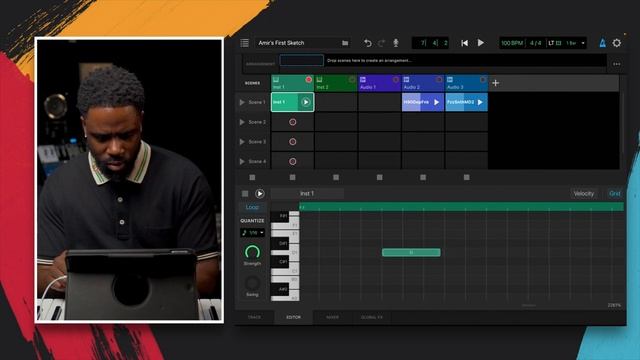Stop the Inst 2 track clips
Image resolution: width=640 pixels, height=360 pixels.
336,177
